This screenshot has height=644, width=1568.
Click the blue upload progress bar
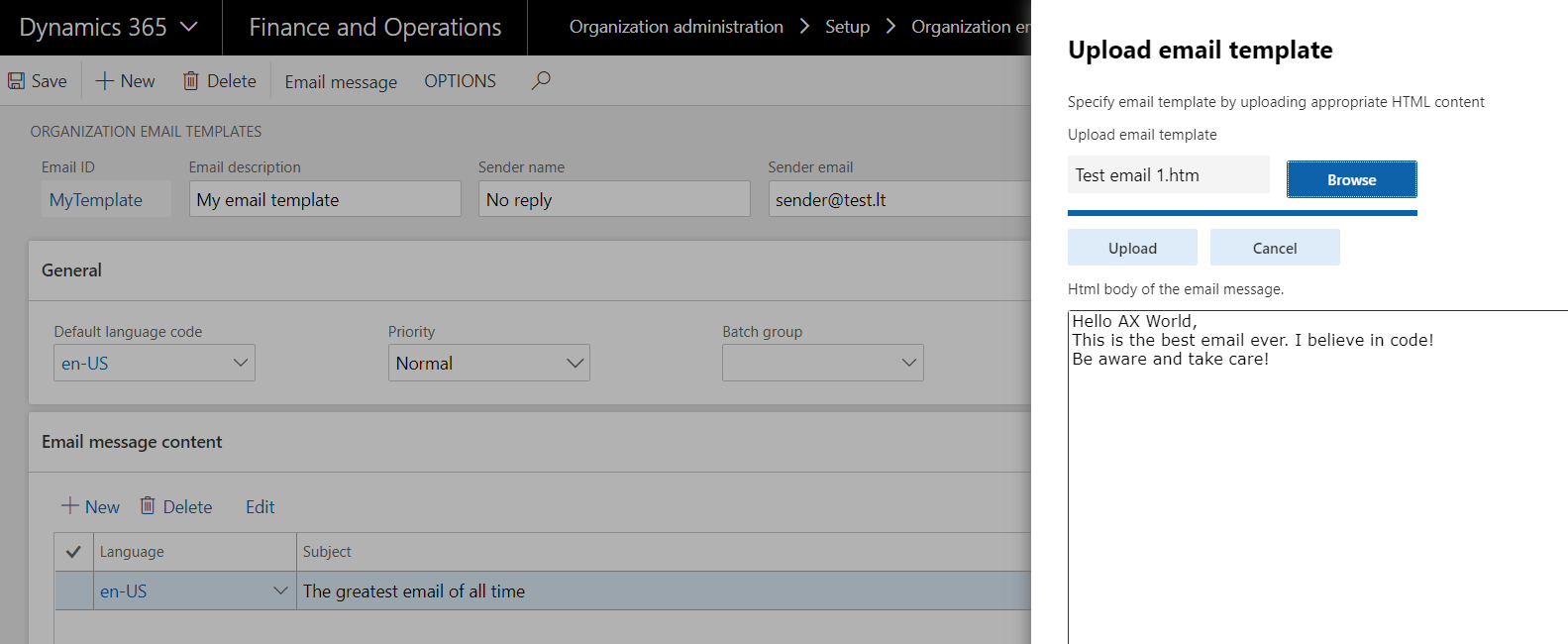pyautogui.click(x=1242, y=212)
